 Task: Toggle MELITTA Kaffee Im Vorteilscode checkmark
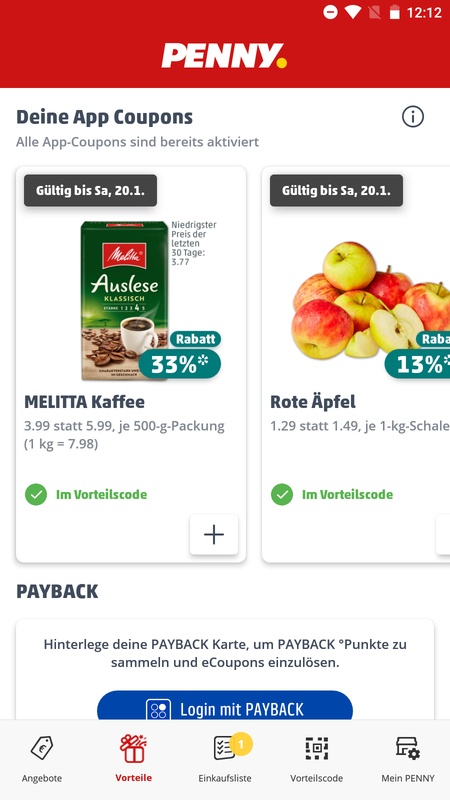click(36, 494)
